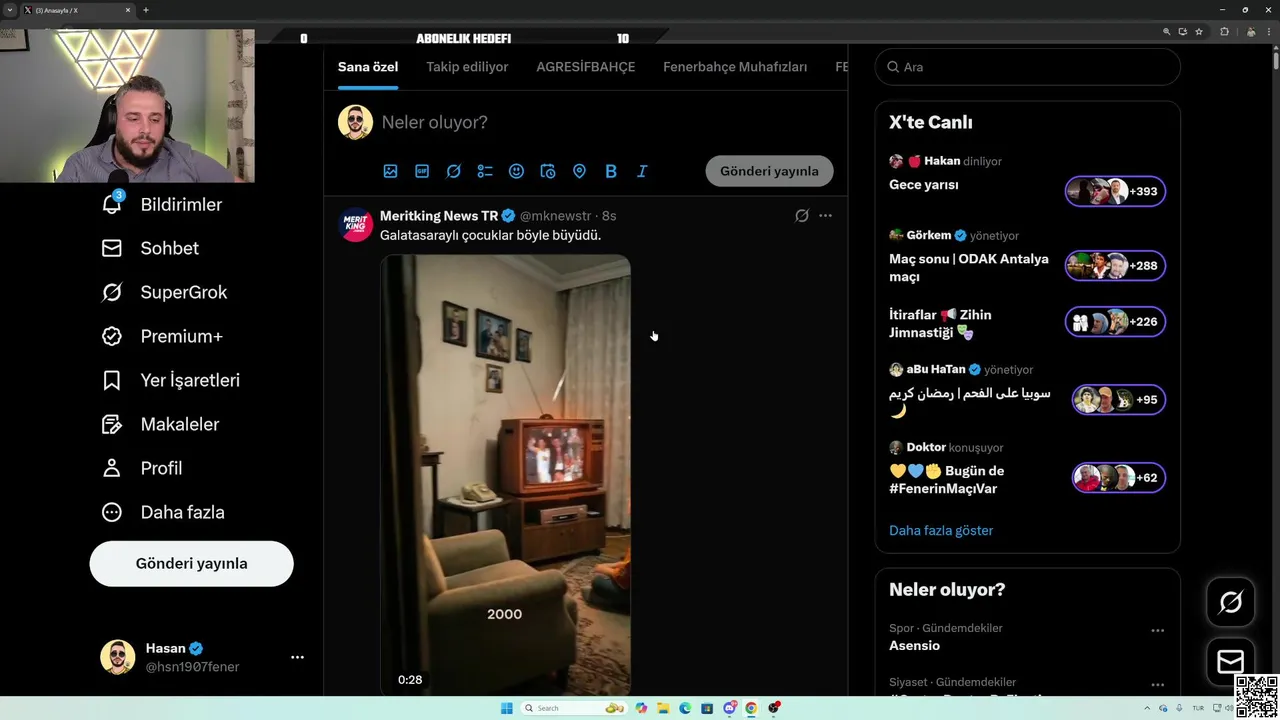Expand the system tray hidden icons
Image resolution: width=1280 pixels, height=720 pixels.
coord(1148,708)
